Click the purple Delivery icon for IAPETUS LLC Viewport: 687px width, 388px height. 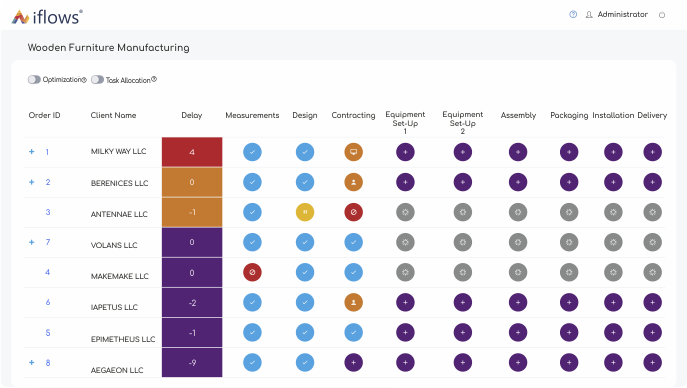coord(652,303)
